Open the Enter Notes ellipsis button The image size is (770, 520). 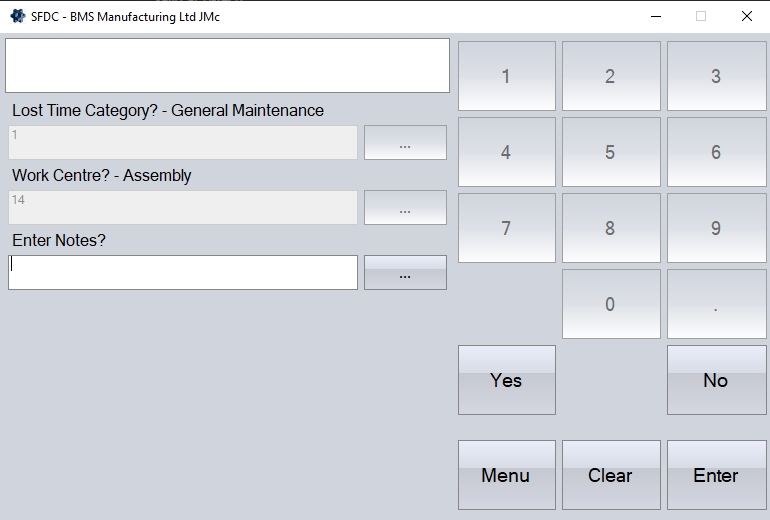(x=405, y=273)
